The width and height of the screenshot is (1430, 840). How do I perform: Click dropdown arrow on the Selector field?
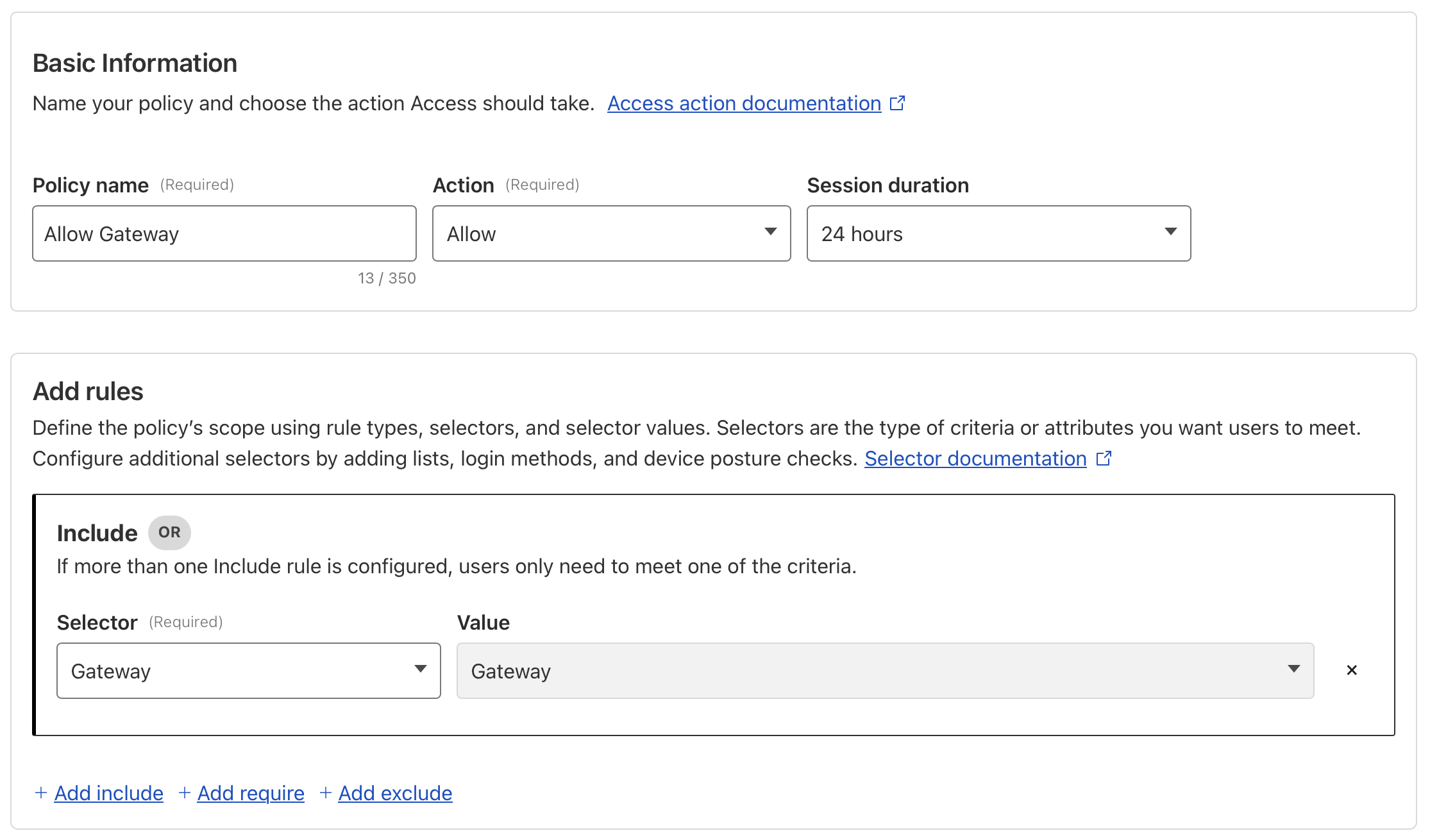coord(421,670)
